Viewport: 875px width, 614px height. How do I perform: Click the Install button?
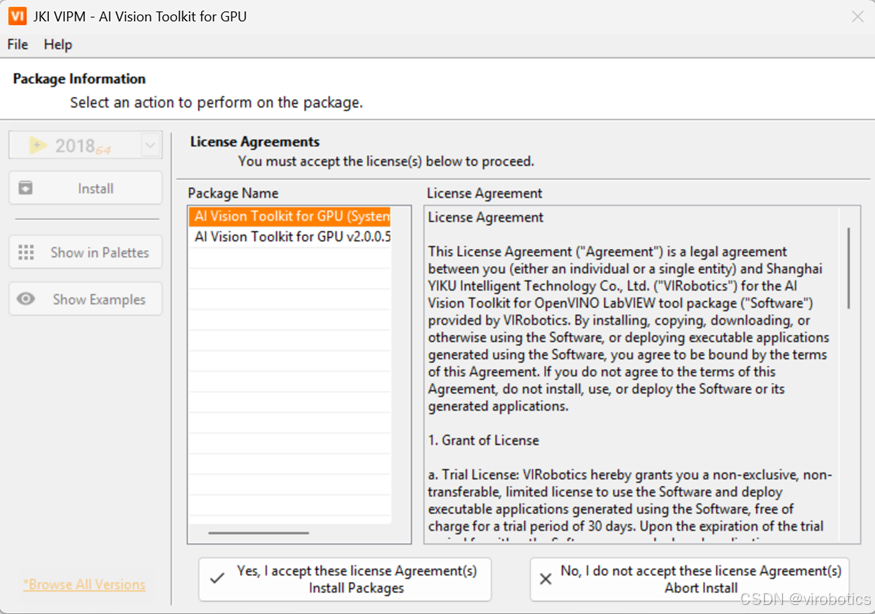[86, 188]
